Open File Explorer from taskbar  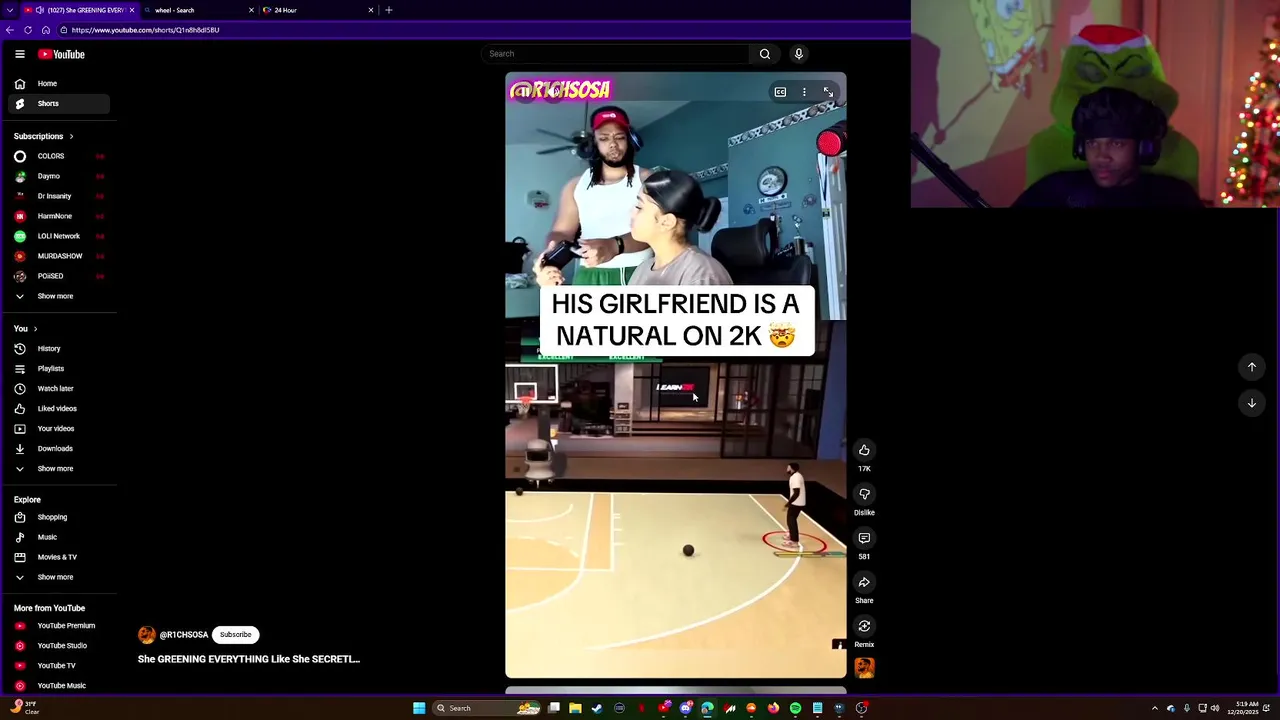point(575,708)
